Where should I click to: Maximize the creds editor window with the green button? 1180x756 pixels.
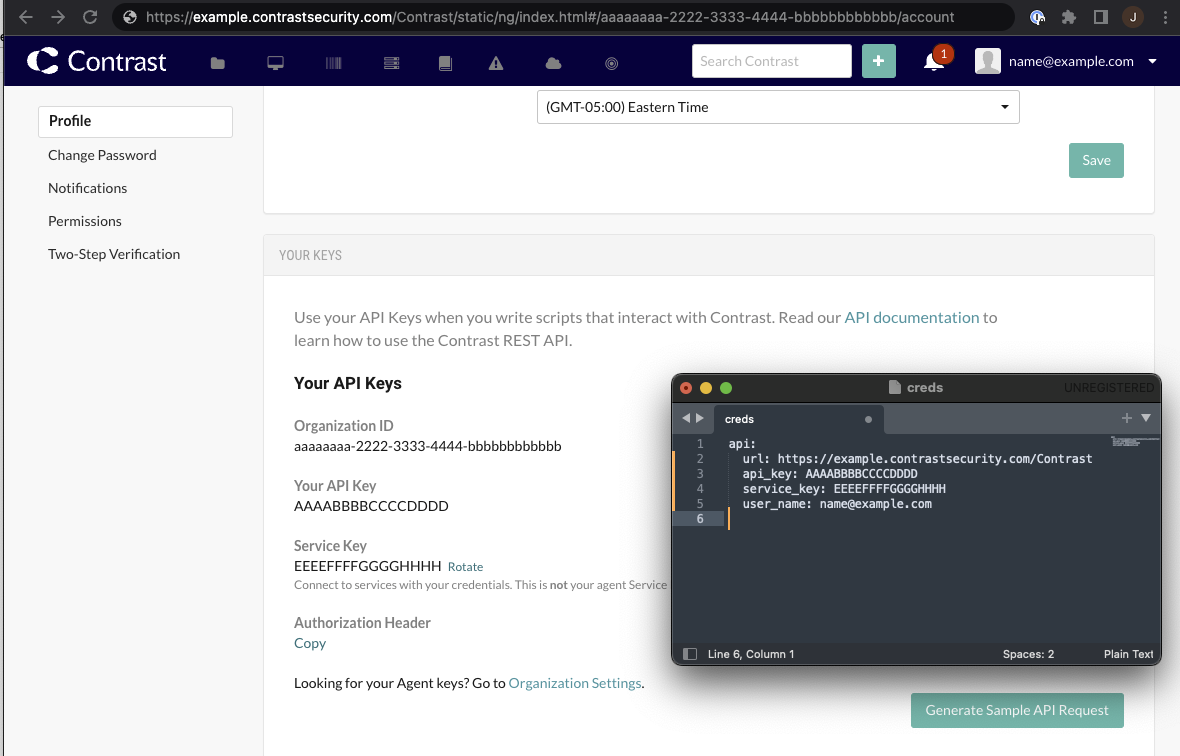tap(726, 388)
